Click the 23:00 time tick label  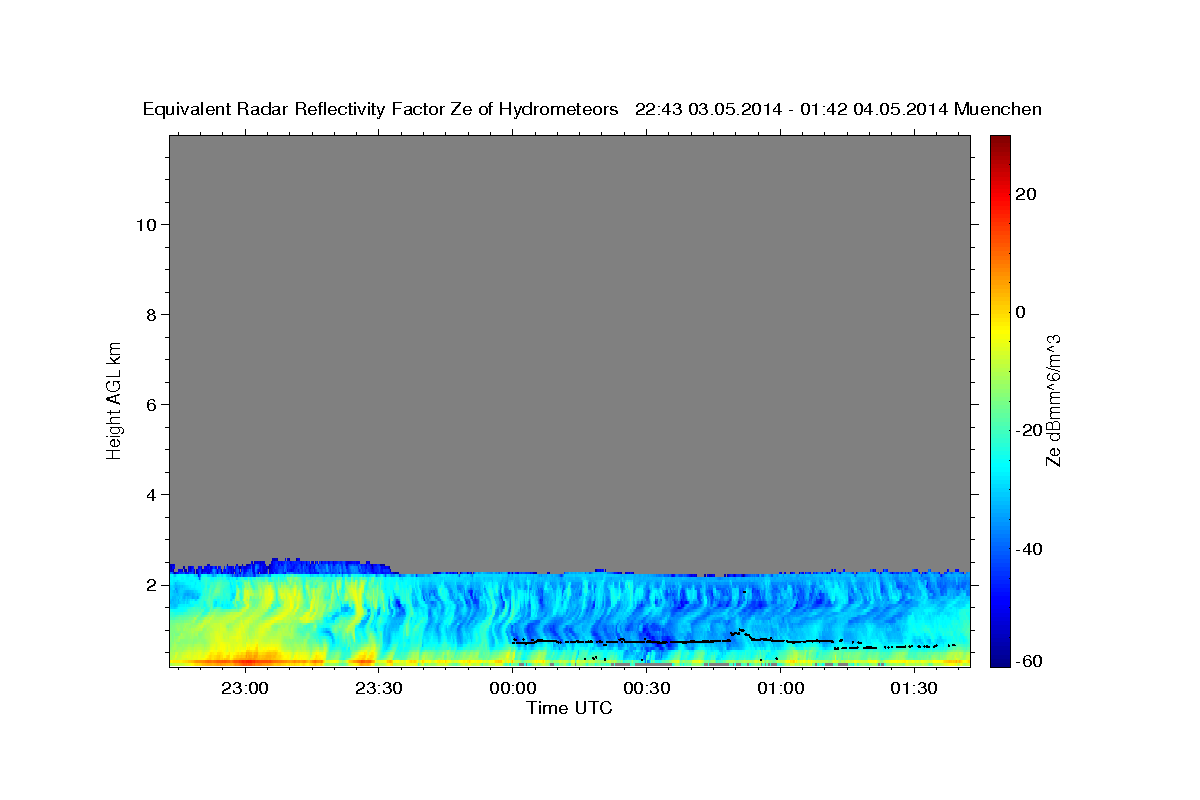coord(244,688)
